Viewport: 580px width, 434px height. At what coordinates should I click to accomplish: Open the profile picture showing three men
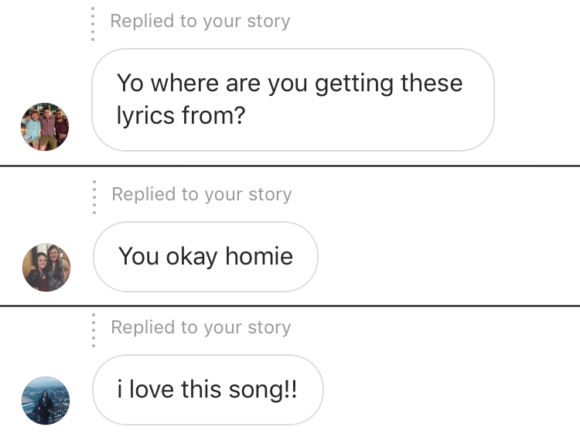coord(45,127)
